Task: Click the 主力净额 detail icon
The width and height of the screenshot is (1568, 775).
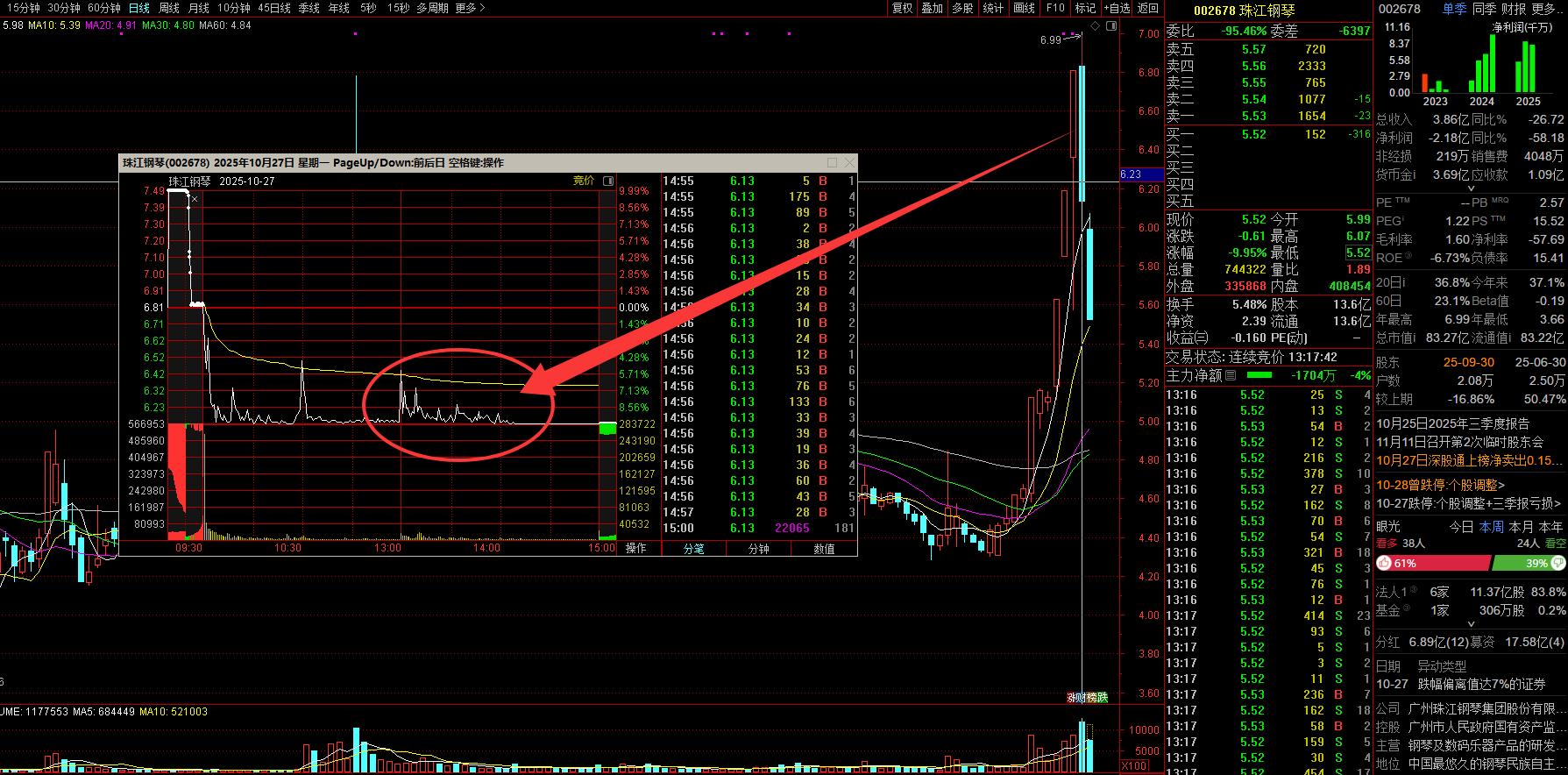Action: (x=1231, y=375)
